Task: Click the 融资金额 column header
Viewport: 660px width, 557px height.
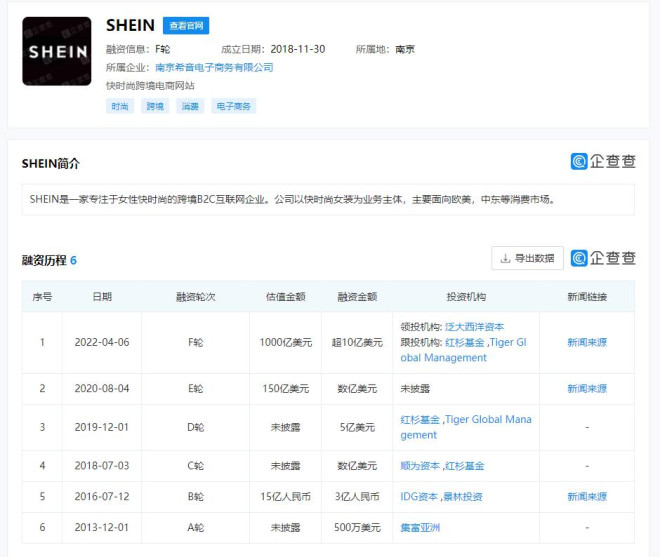Action: [x=357, y=296]
